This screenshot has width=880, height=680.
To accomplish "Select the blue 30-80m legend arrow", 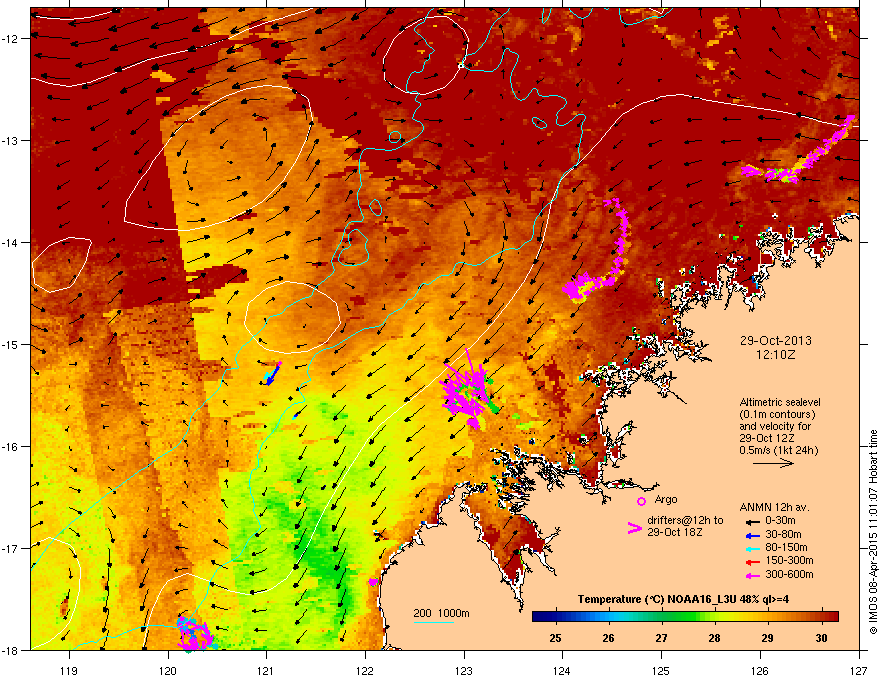I will click(x=751, y=535).
